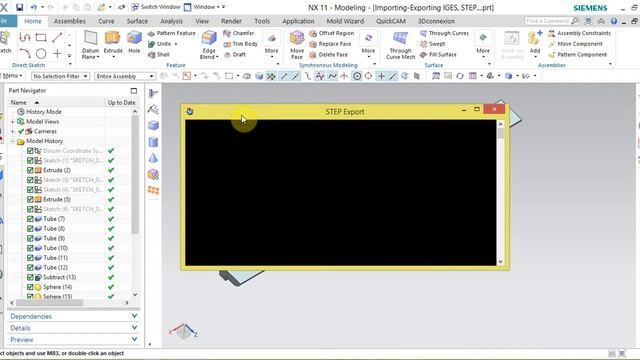Uncheck the Extrude (5) feature checkbox

(30, 200)
